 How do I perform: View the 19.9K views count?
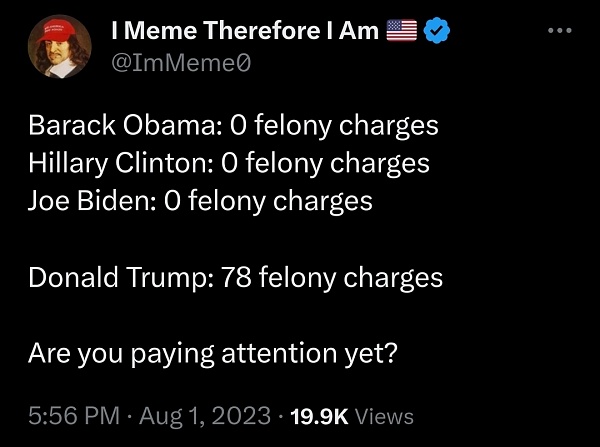(x=319, y=416)
